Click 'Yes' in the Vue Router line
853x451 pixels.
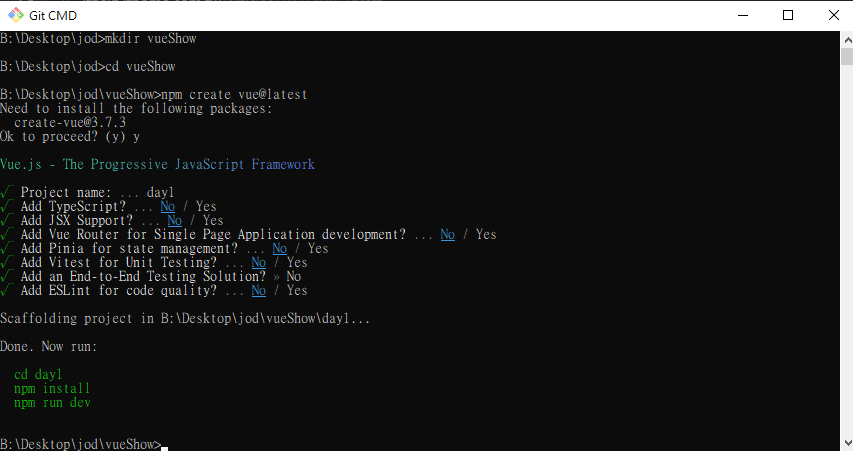tap(486, 234)
